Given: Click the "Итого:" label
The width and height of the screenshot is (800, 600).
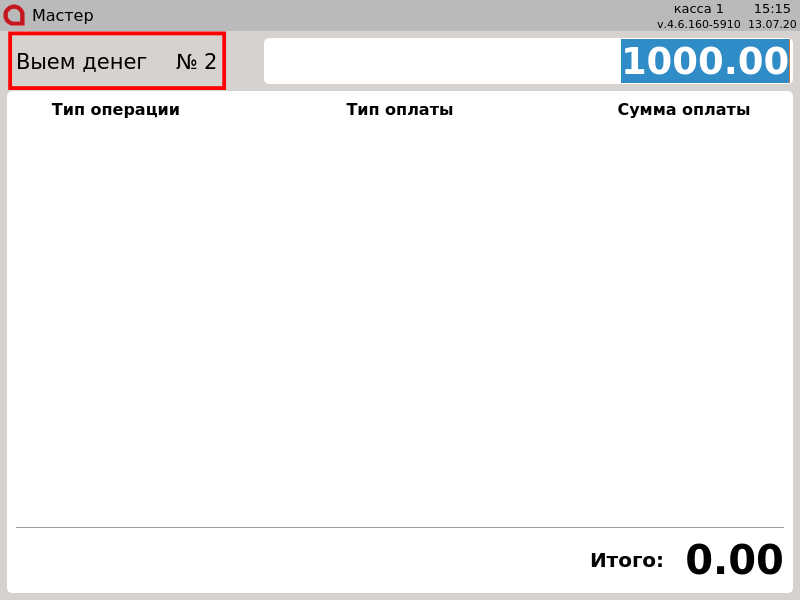Looking at the screenshot, I should [626, 561].
